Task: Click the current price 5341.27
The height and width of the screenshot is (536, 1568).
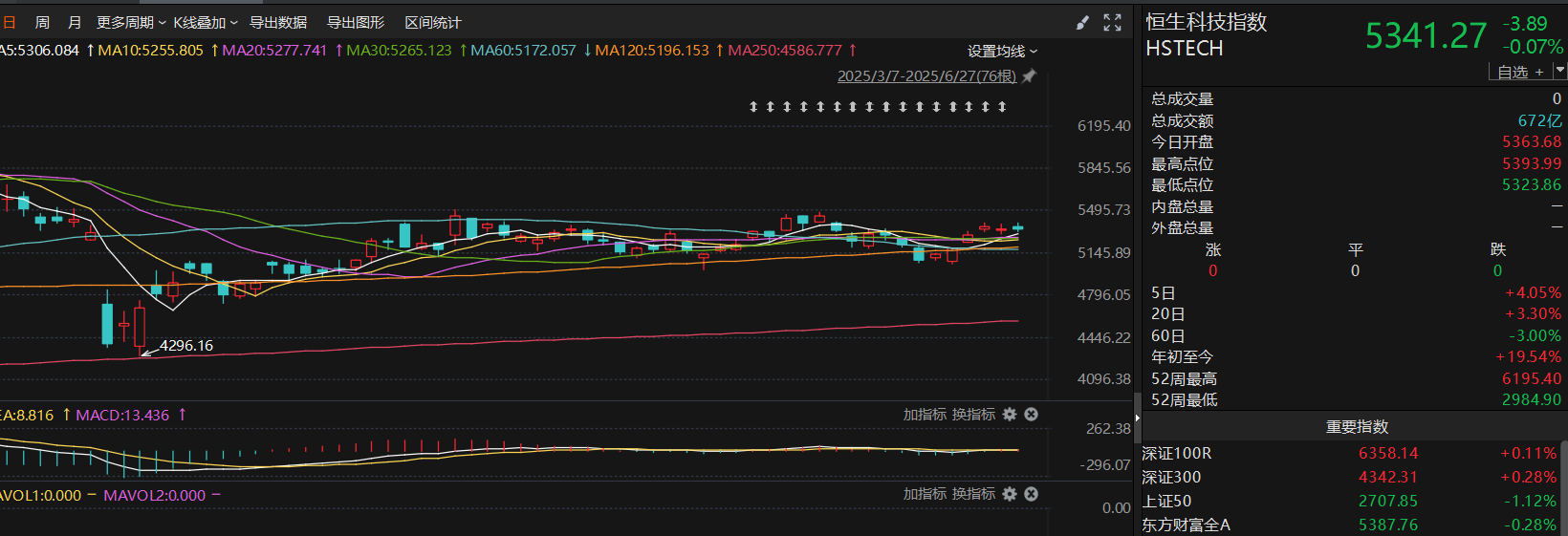Action: tap(1426, 36)
